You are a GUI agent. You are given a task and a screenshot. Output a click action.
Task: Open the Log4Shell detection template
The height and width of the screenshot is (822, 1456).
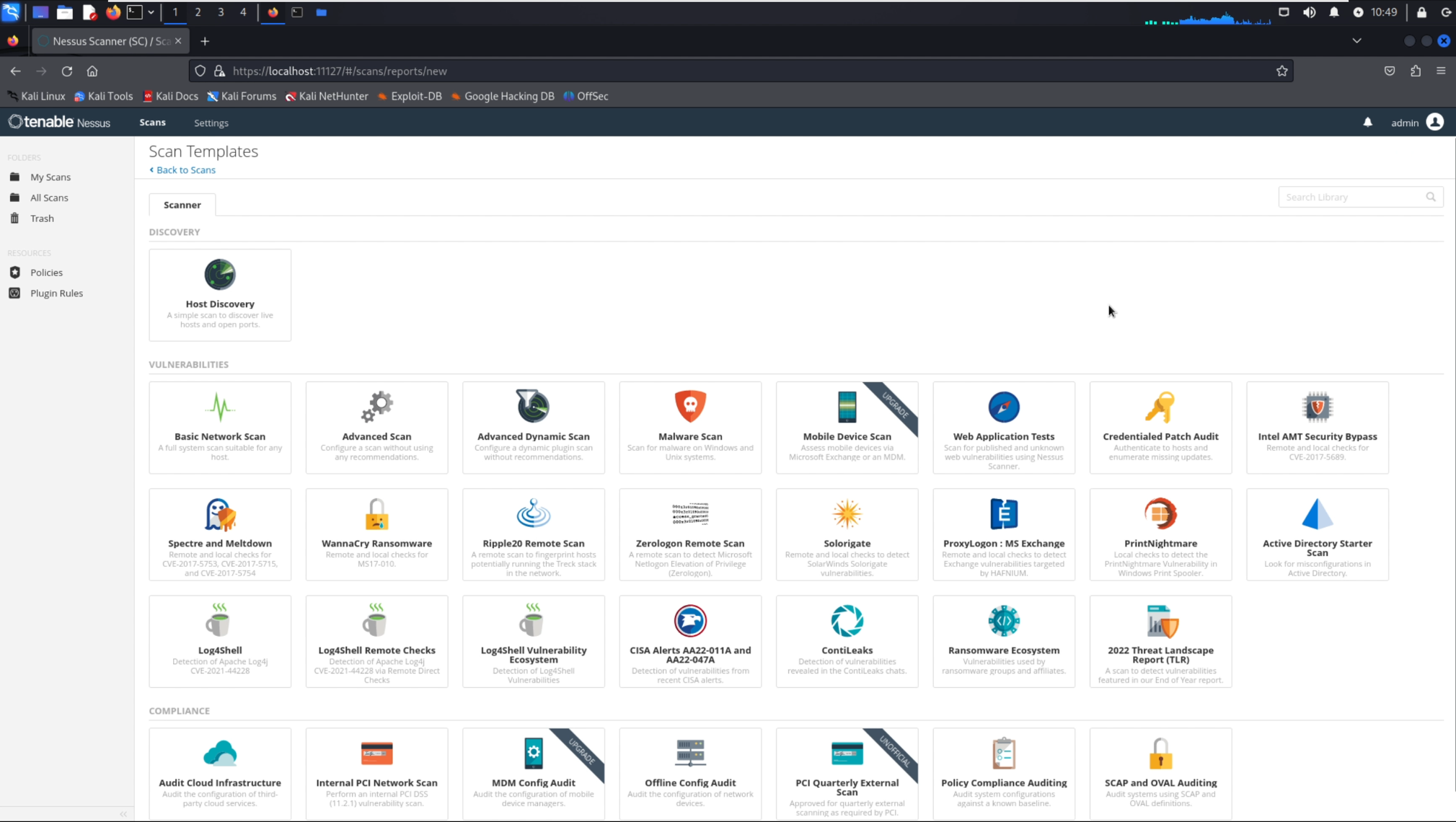click(220, 640)
